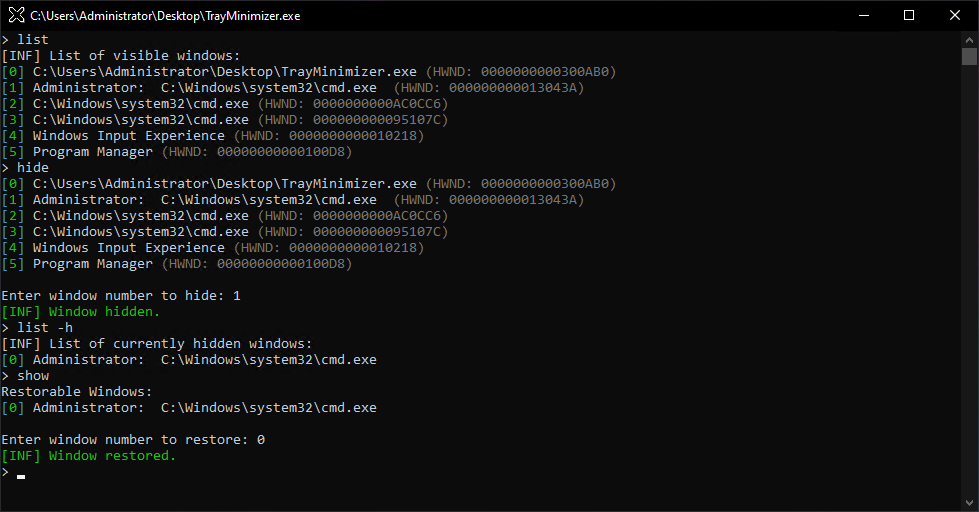
Task: Click the "Enter window number to hide" line
Action: coord(120,296)
